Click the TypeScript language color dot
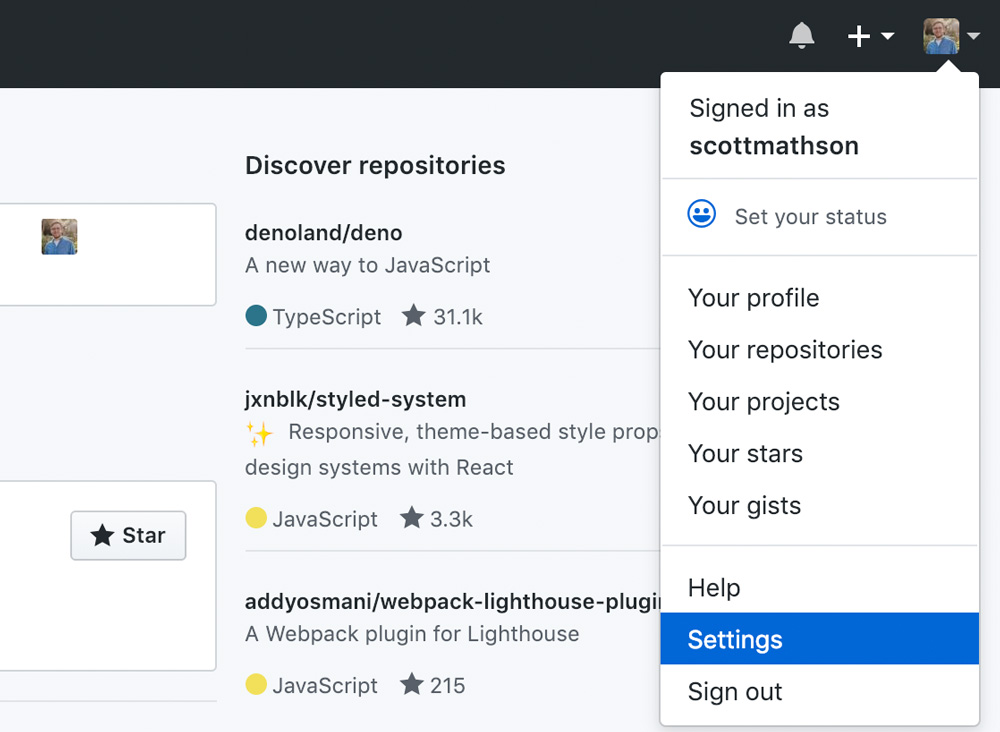Viewport: 1000px width, 732px height. pos(256,316)
